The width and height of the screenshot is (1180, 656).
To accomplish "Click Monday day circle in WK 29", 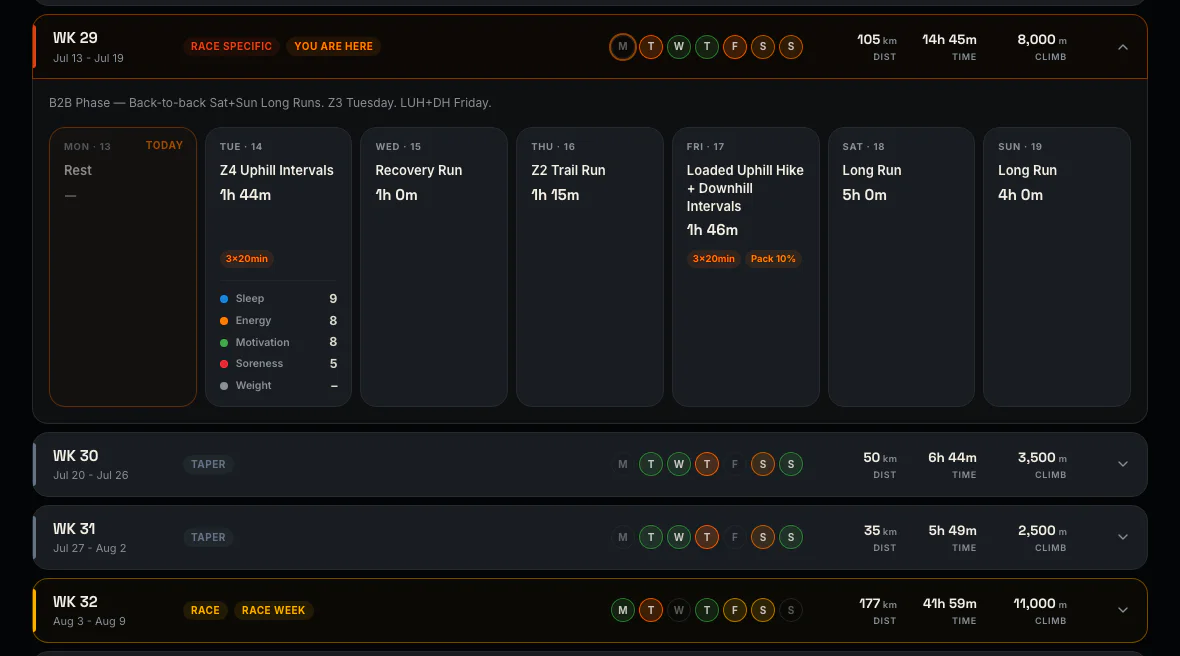I will coord(622,47).
